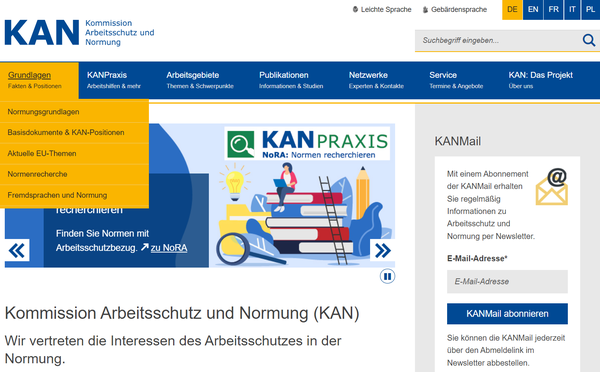The image size is (600, 372).
Task: Select DE language
Action: [512, 10]
